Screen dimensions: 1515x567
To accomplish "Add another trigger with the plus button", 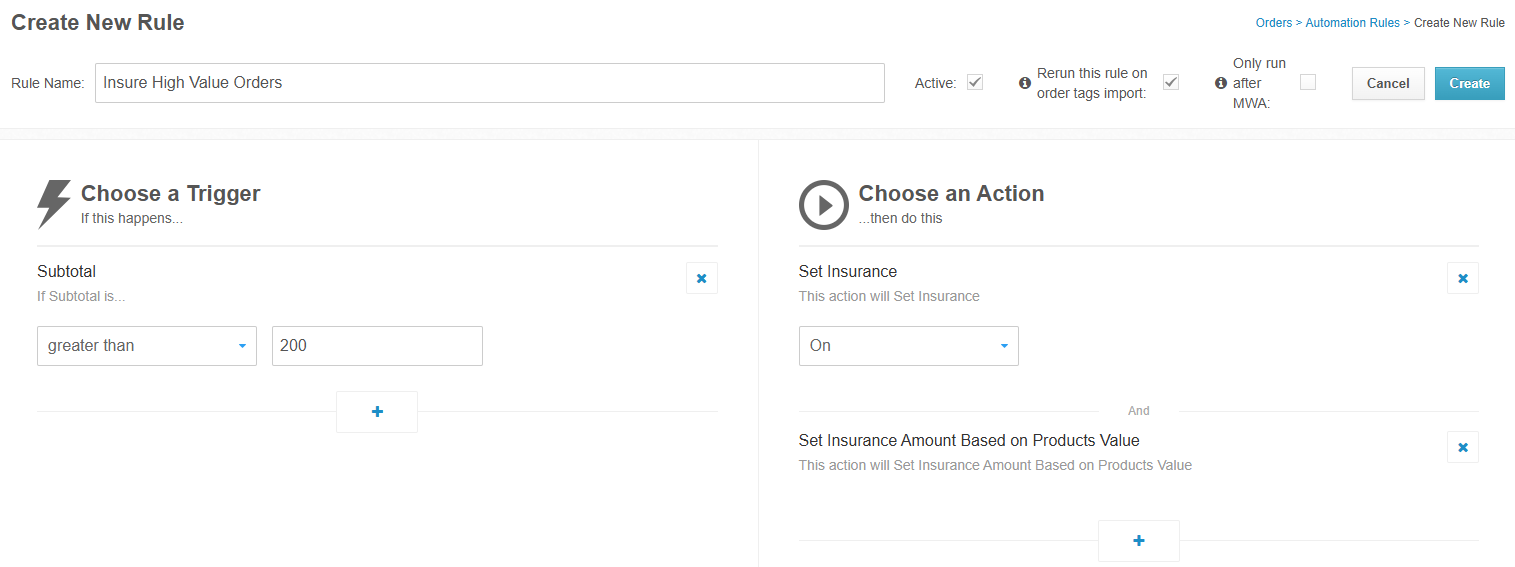I will (x=377, y=412).
